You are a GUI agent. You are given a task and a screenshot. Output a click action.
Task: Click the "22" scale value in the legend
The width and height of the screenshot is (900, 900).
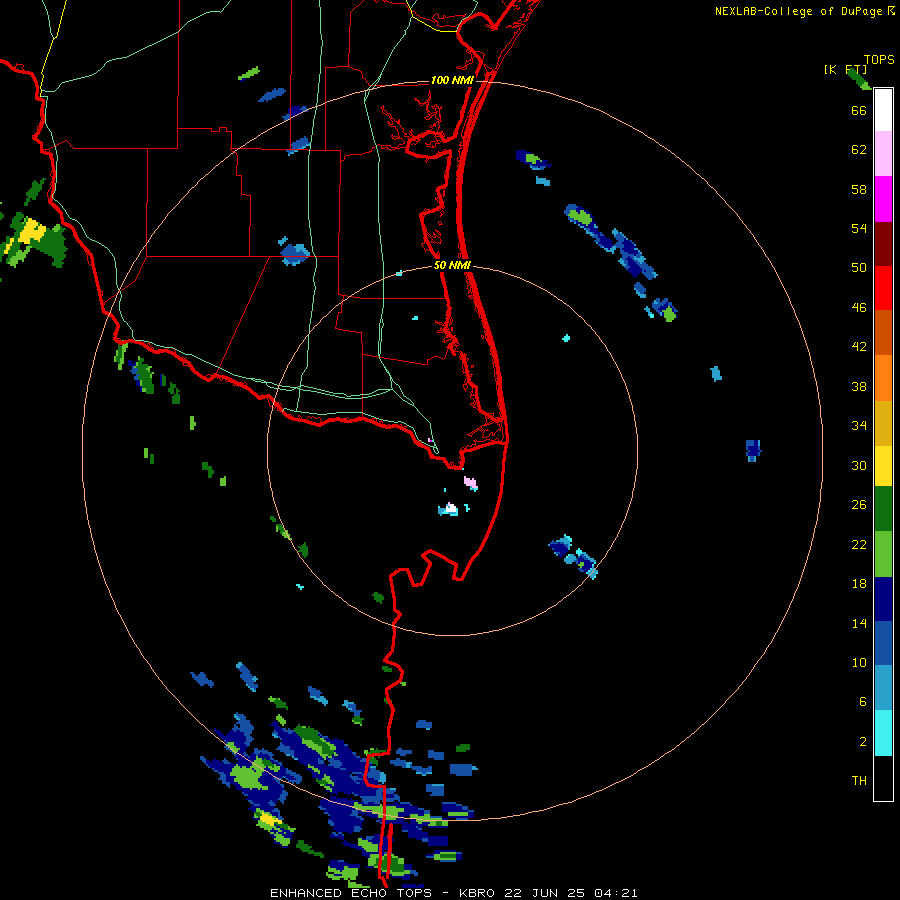859,545
